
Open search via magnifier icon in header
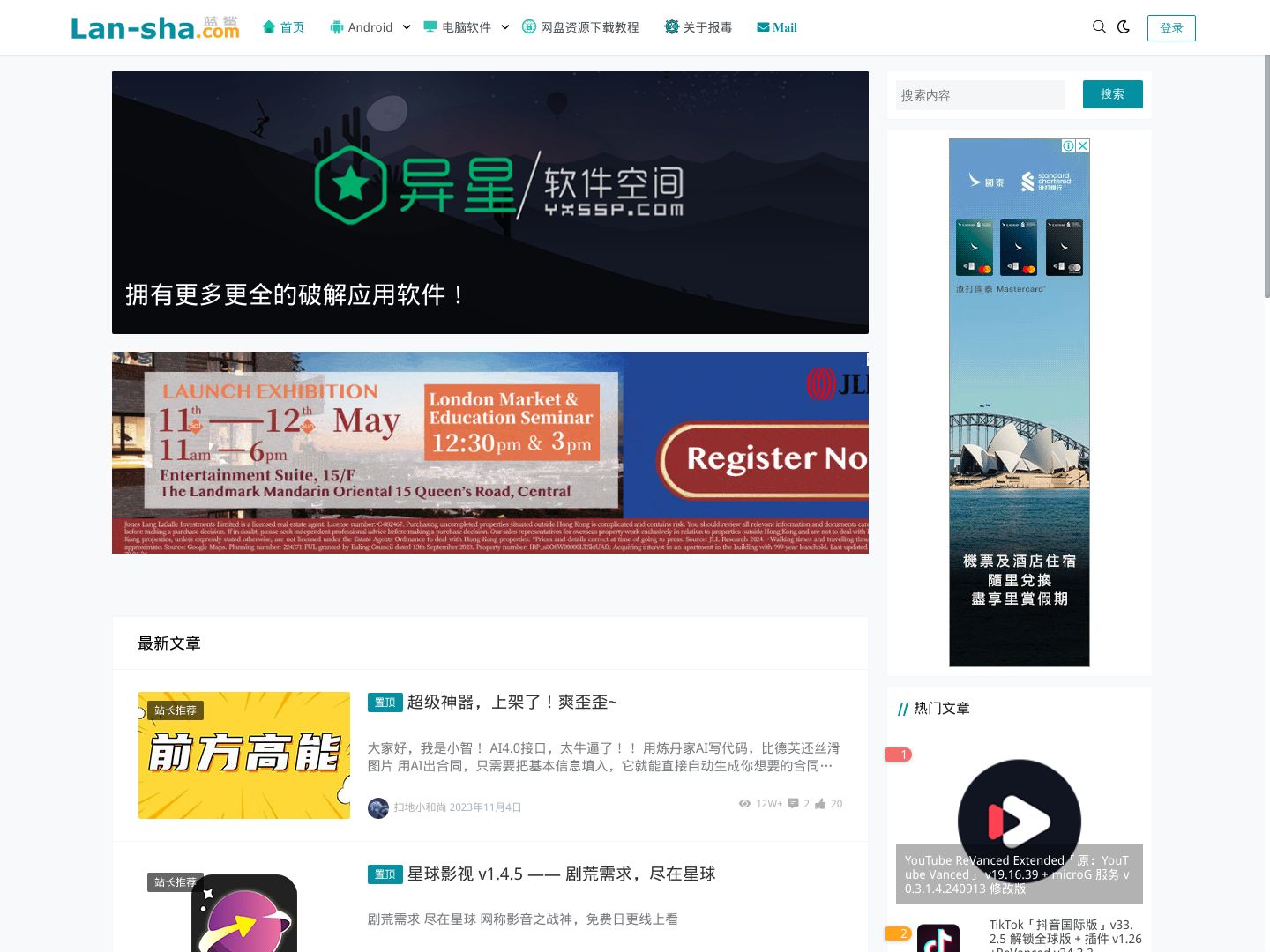click(1099, 27)
